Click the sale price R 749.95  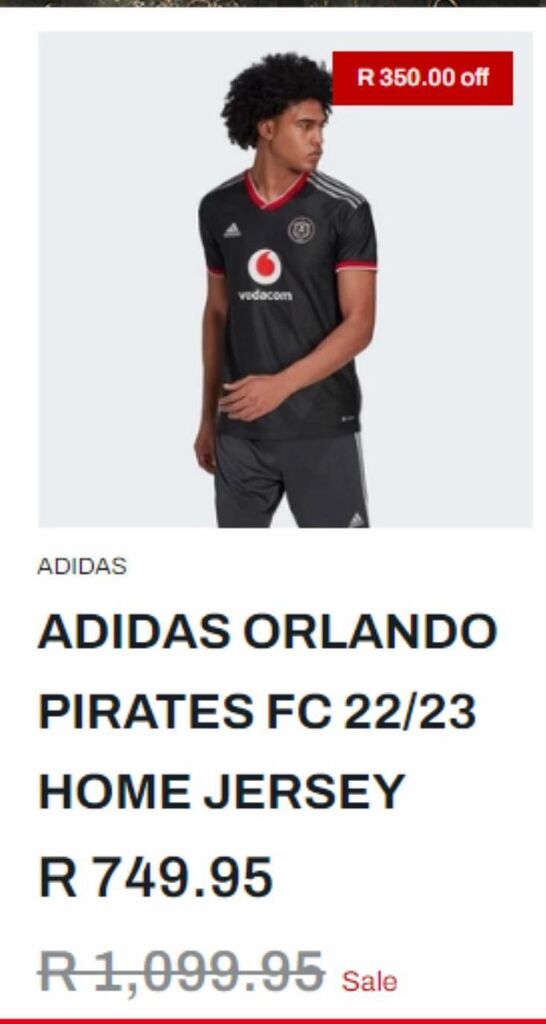[155, 878]
